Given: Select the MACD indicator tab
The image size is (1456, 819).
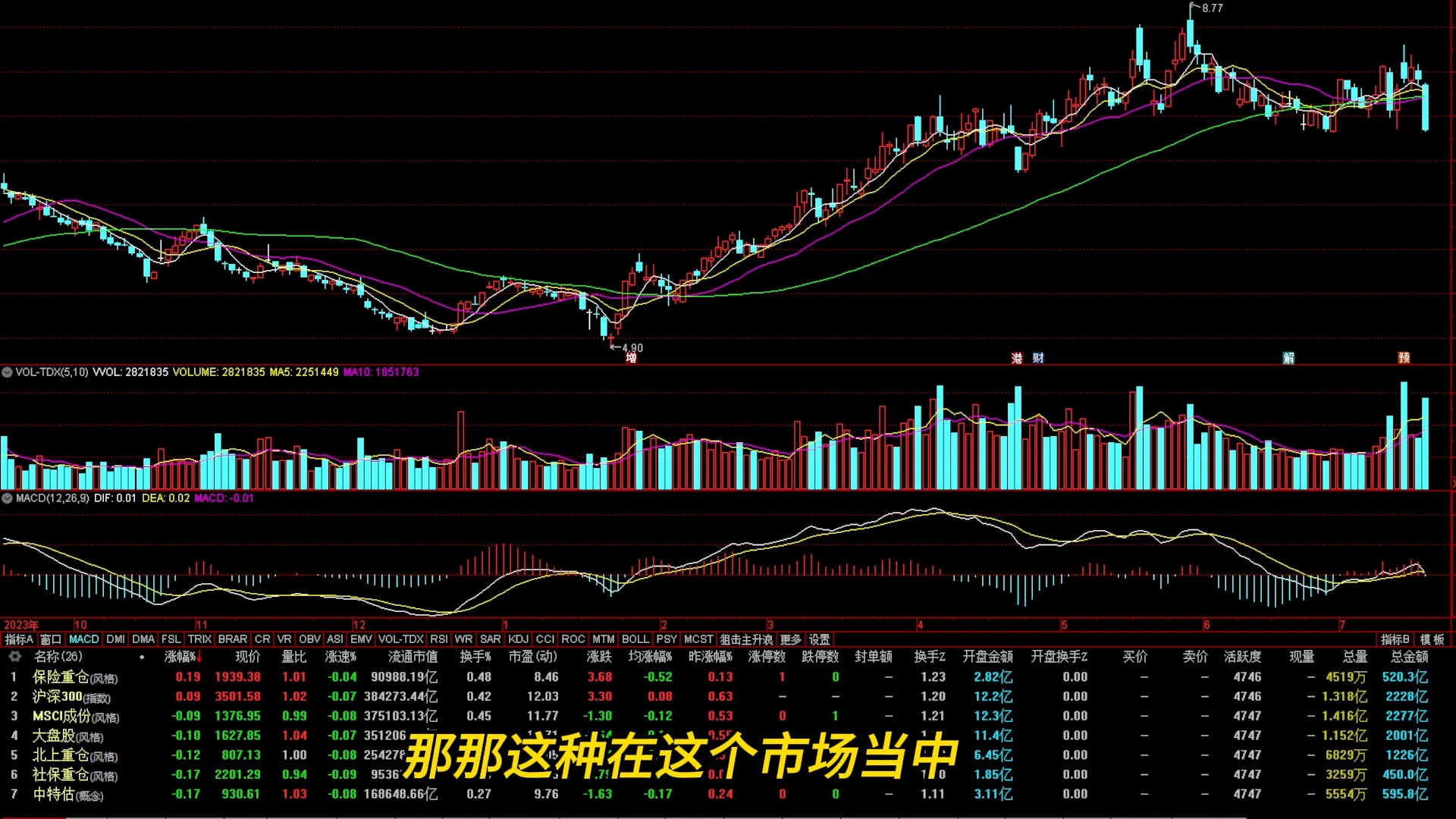Looking at the screenshot, I should pos(84,639).
